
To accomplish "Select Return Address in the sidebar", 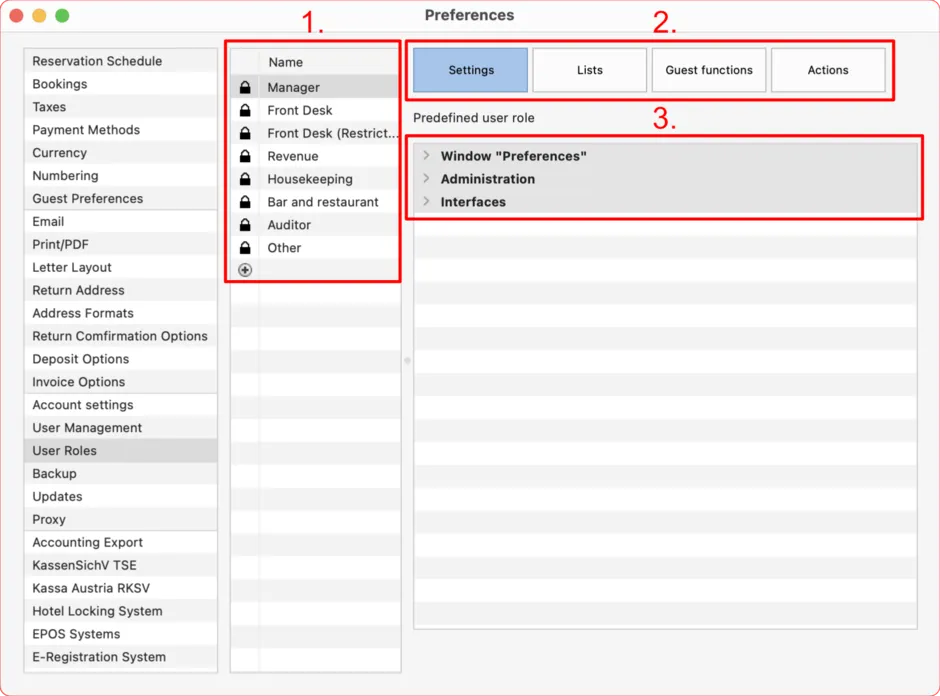I will pyautogui.click(x=120, y=290).
